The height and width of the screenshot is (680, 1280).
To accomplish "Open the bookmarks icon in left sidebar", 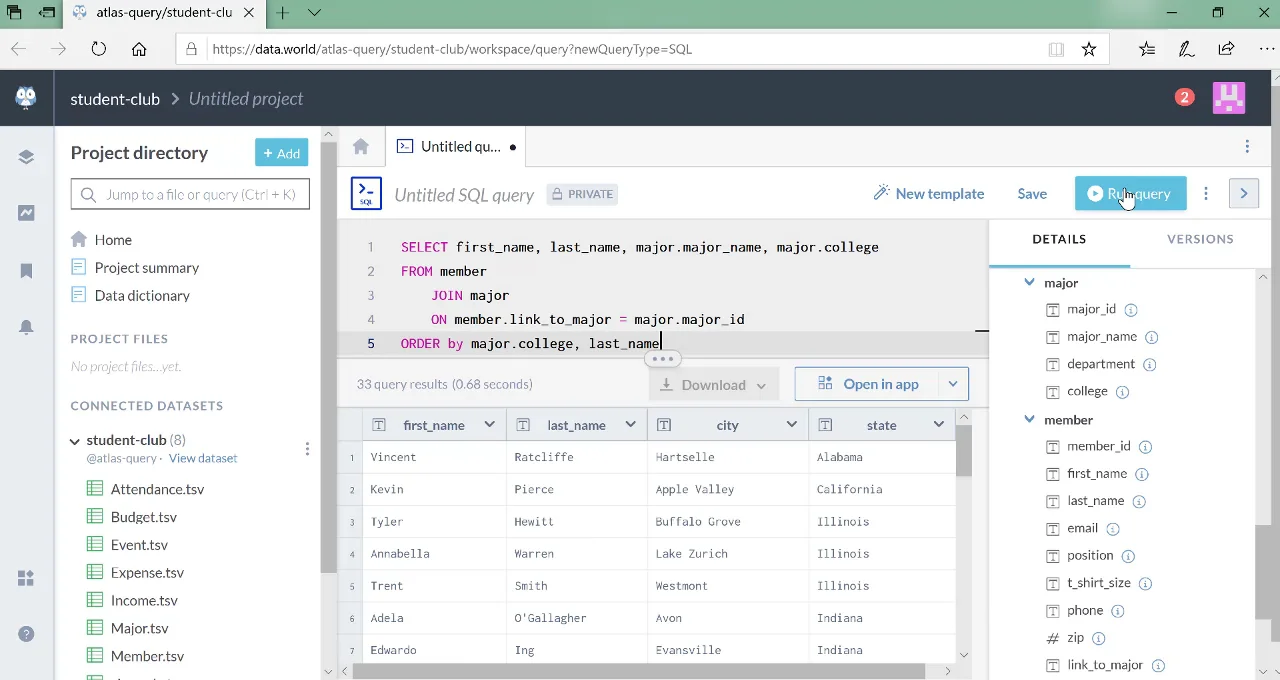I will tap(26, 271).
